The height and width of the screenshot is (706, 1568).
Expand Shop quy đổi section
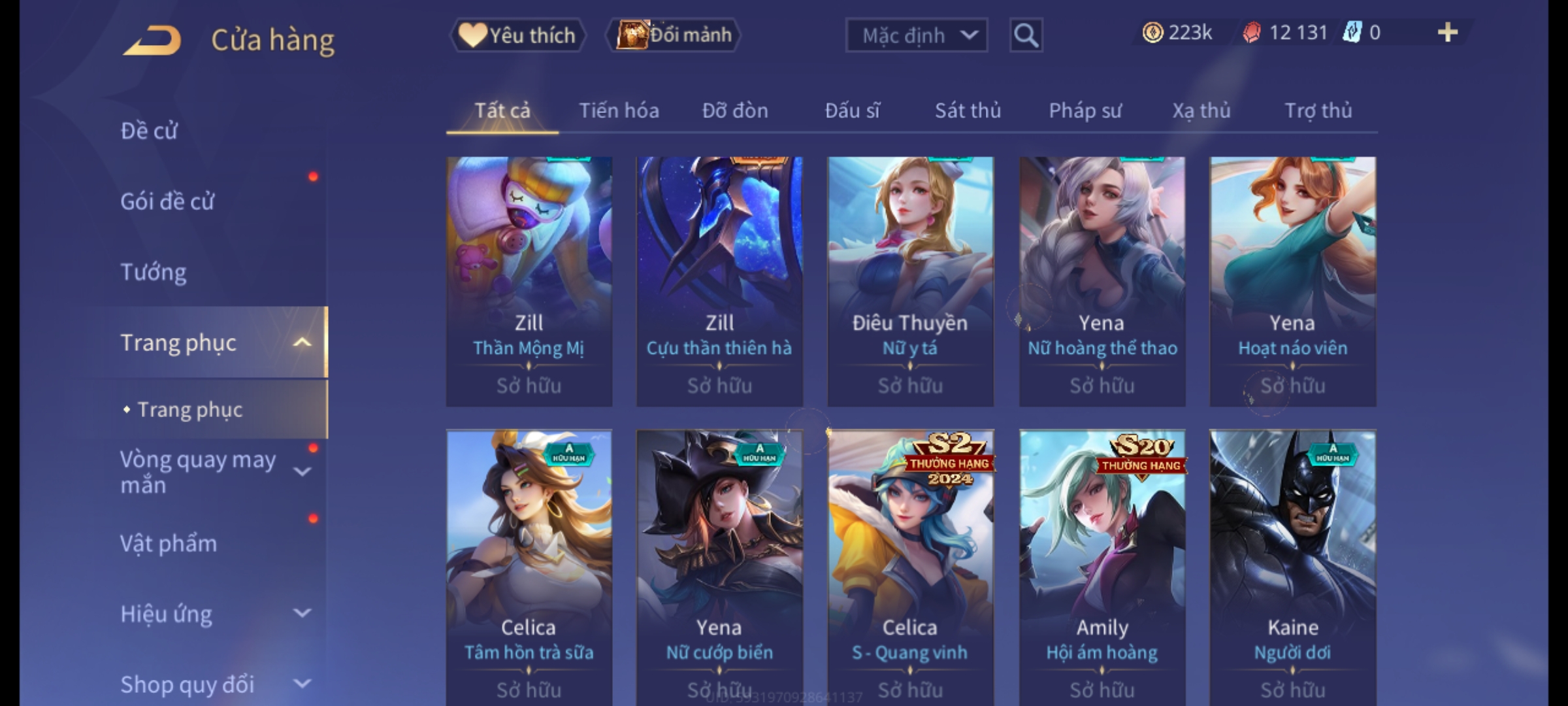point(302,684)
